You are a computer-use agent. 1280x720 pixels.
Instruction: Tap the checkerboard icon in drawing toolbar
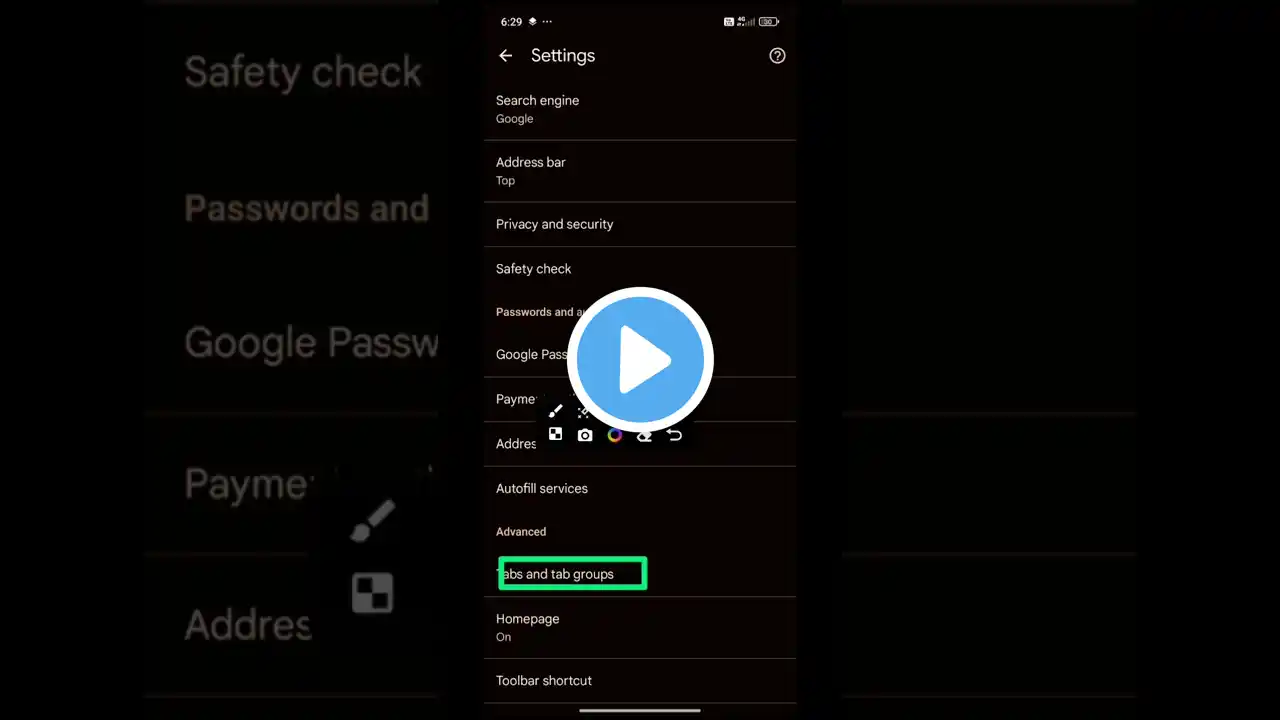point(556,434)
